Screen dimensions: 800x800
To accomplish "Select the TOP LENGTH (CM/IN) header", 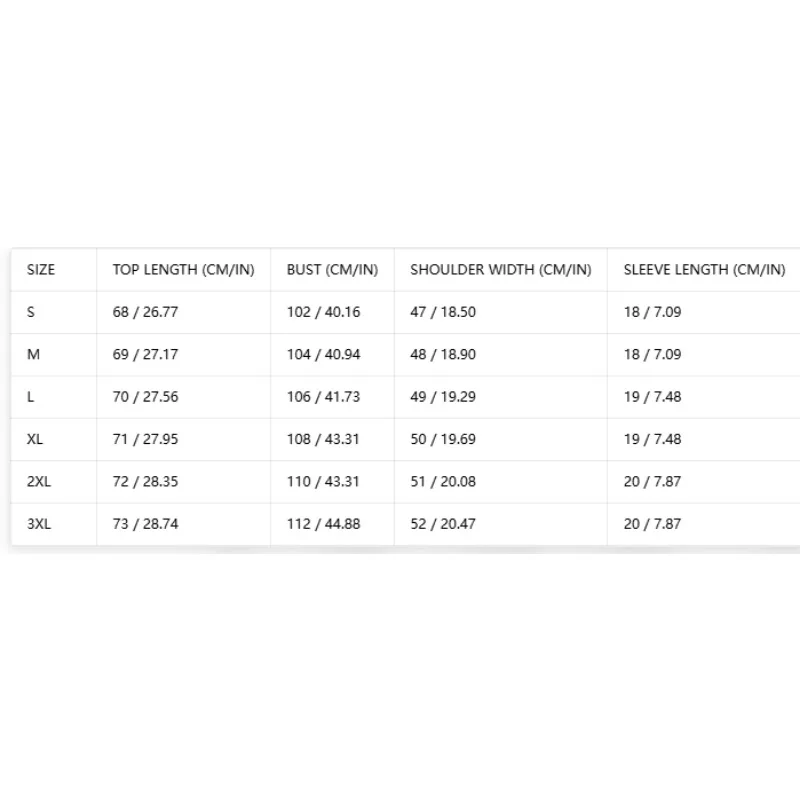I will 184,269.
